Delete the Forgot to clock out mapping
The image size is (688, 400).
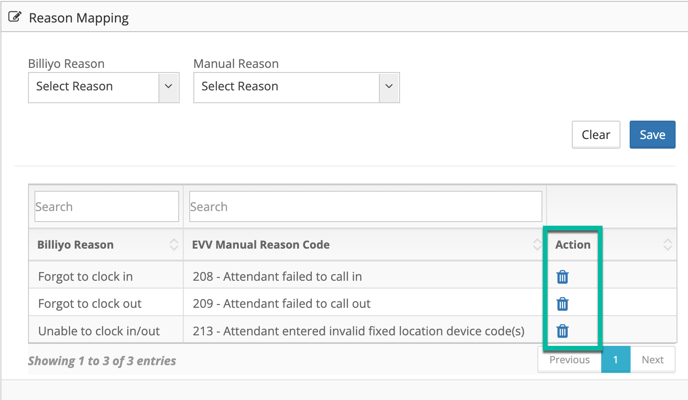click(563, 304)
